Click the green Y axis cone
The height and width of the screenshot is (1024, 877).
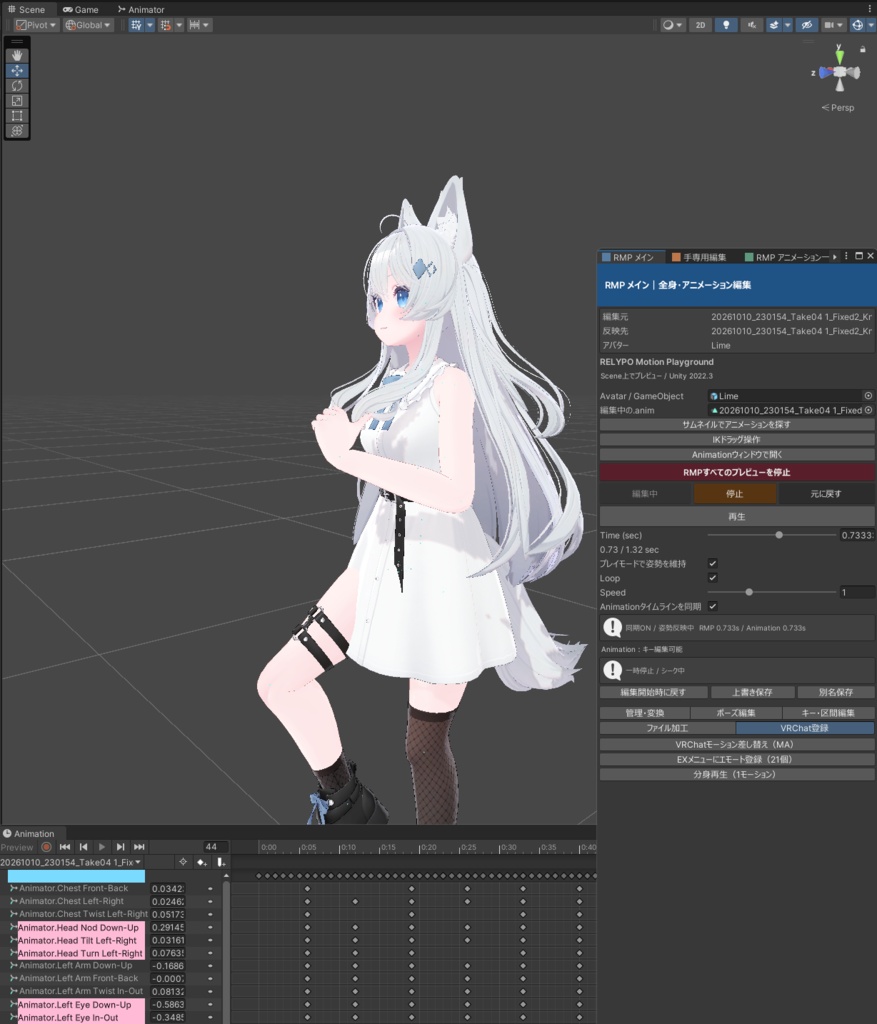pos(840,56)
